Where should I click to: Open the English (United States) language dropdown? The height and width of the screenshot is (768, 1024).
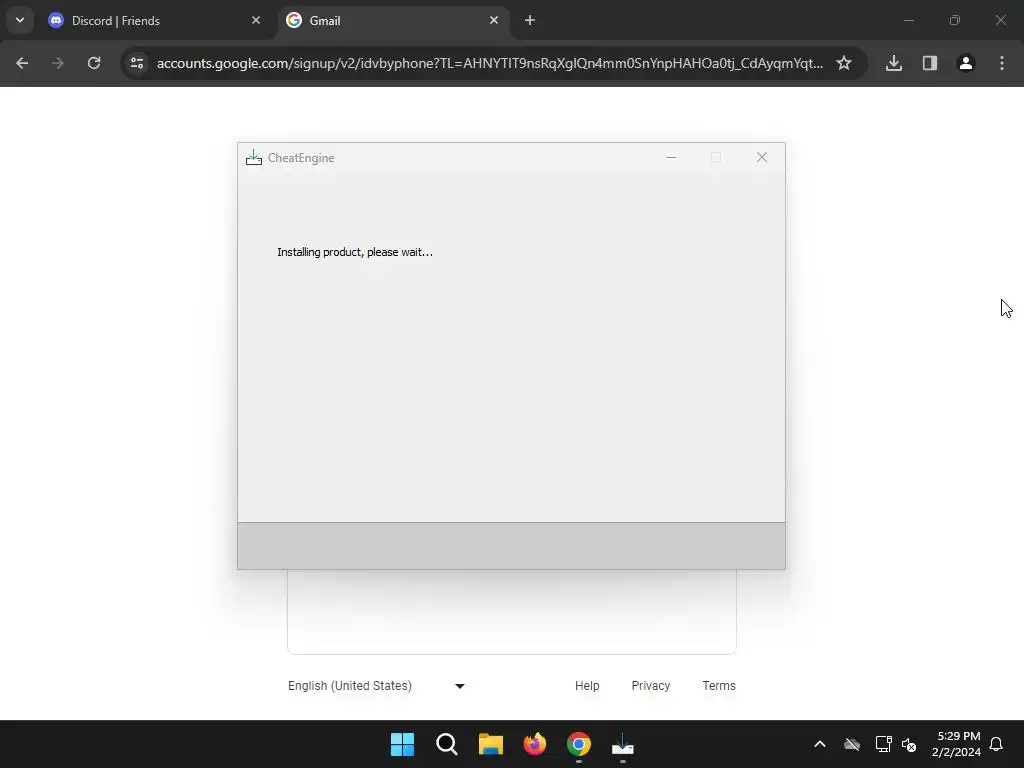[x=376, y=686]
